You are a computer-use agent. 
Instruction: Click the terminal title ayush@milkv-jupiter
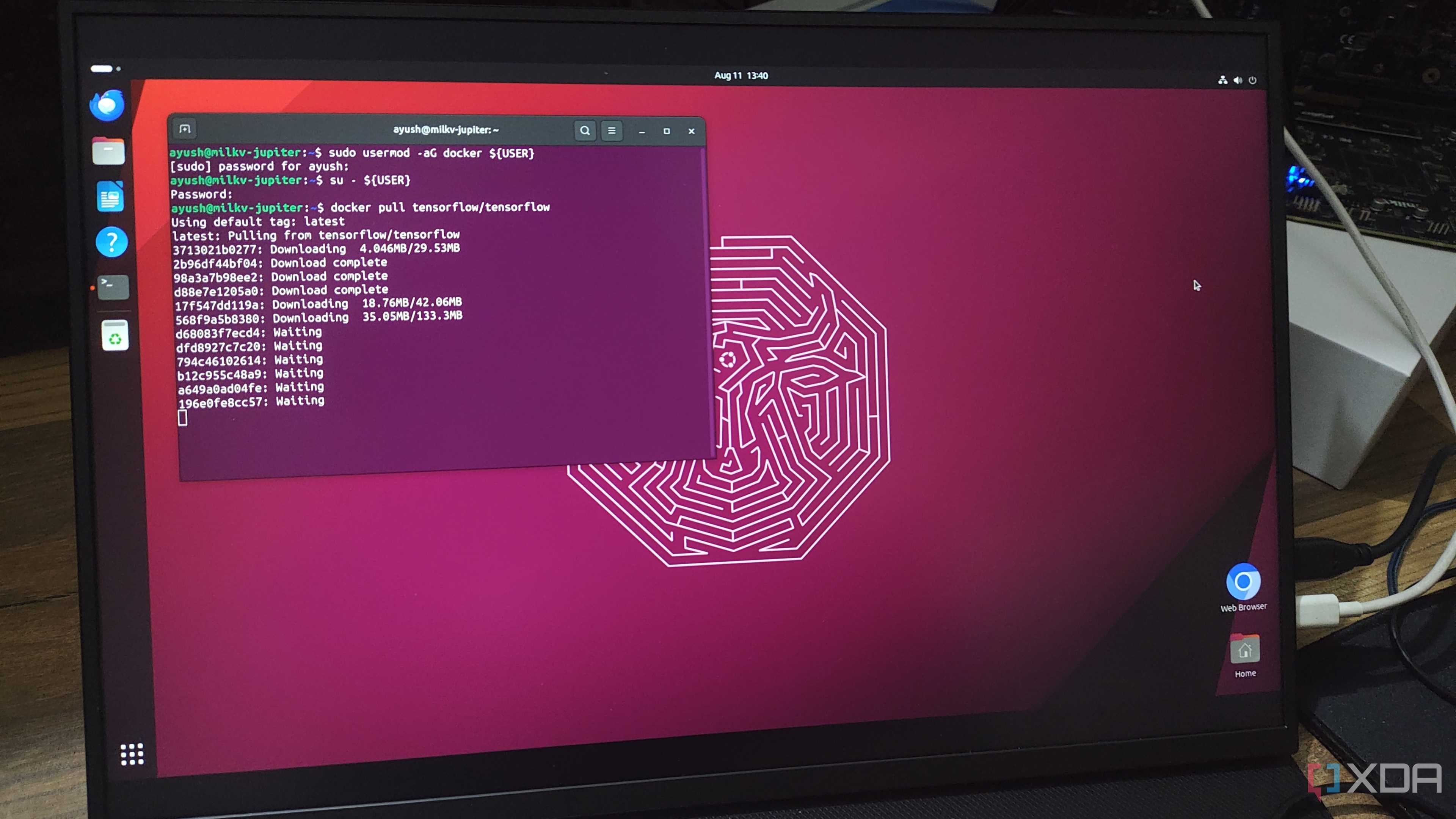(x=446, y=130)
